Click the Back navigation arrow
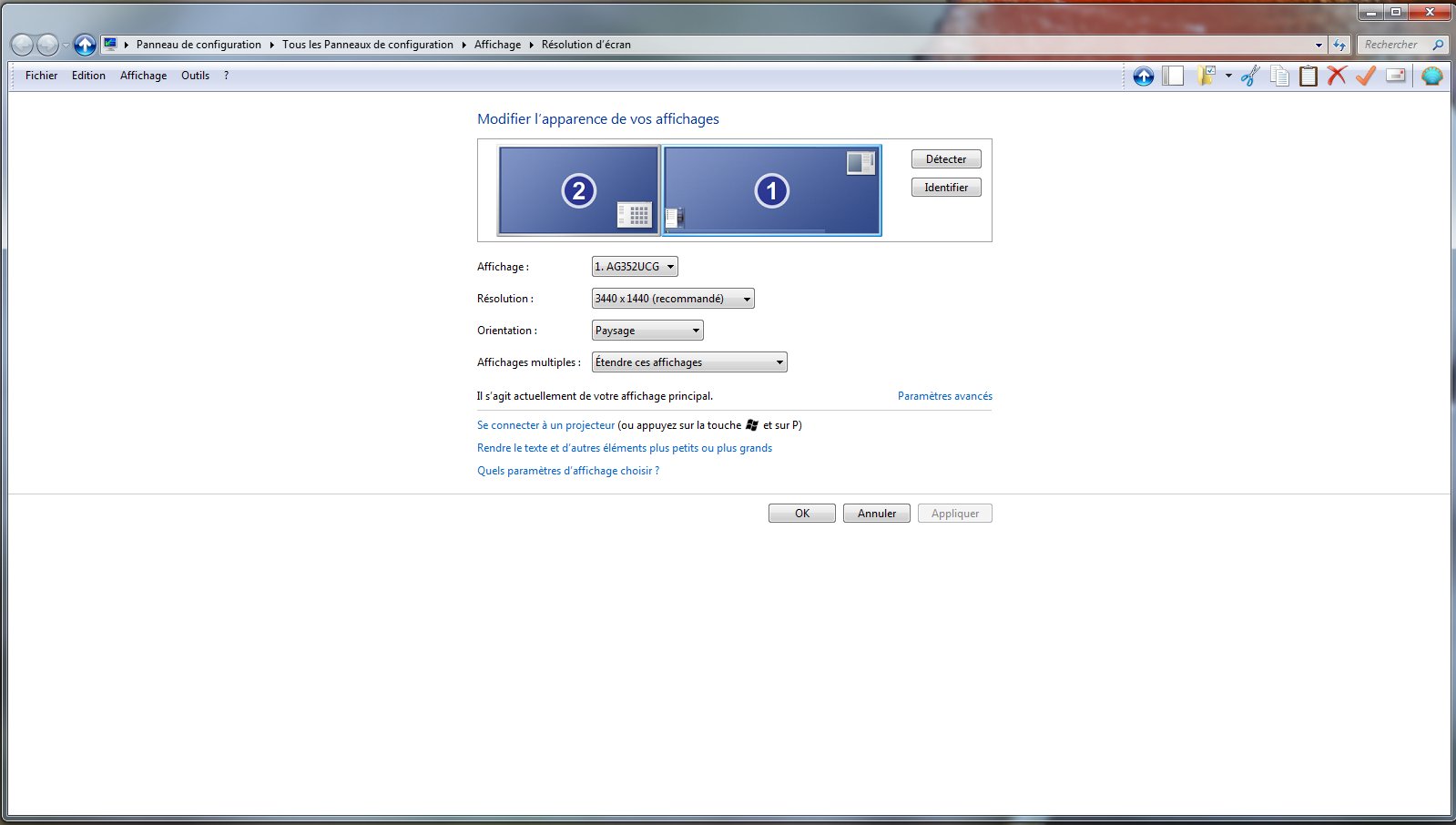The image size is (1456, 825). (23, 44)
